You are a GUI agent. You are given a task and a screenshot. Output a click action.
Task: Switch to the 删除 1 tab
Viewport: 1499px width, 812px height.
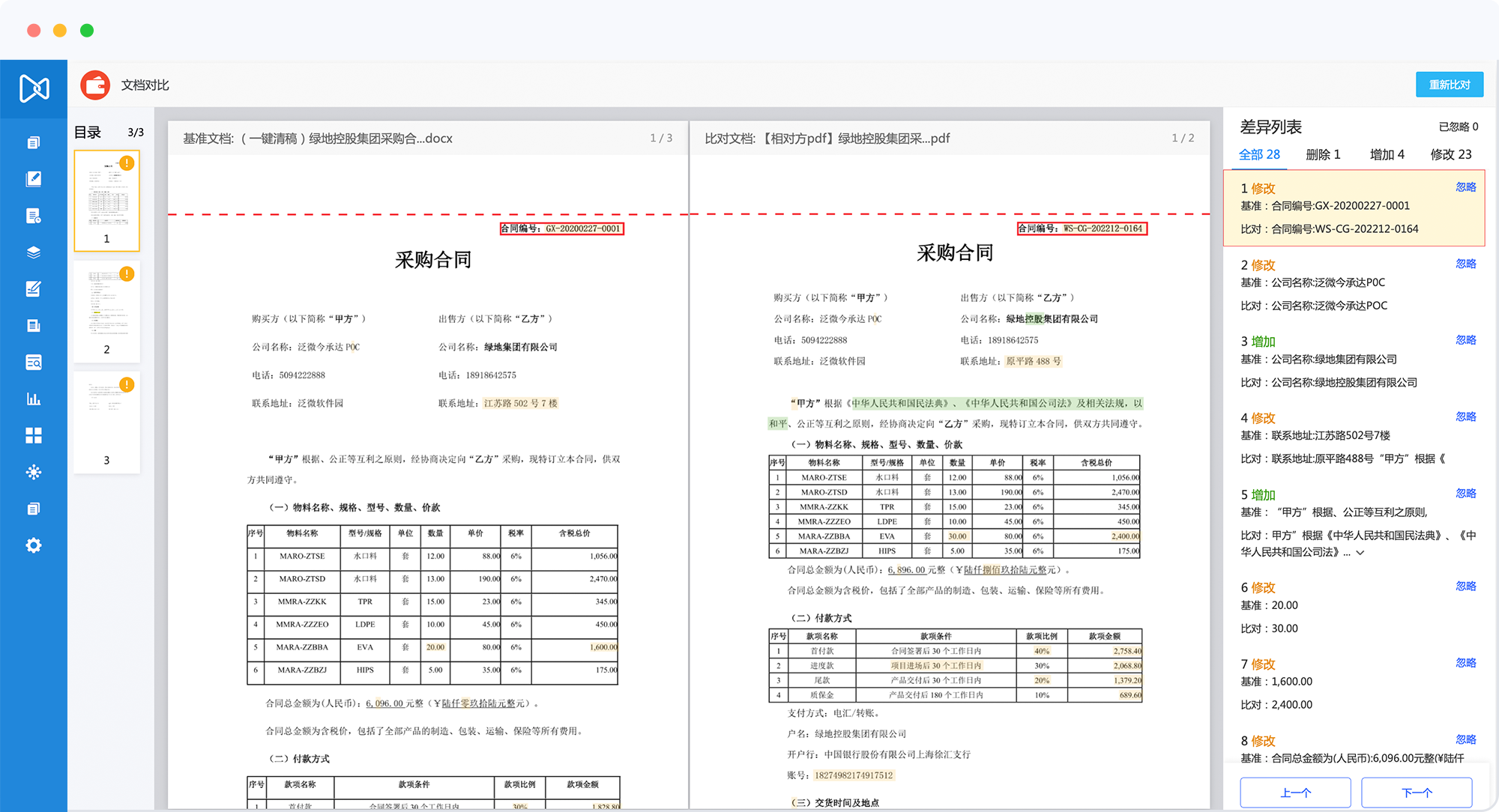point(1323,154)
